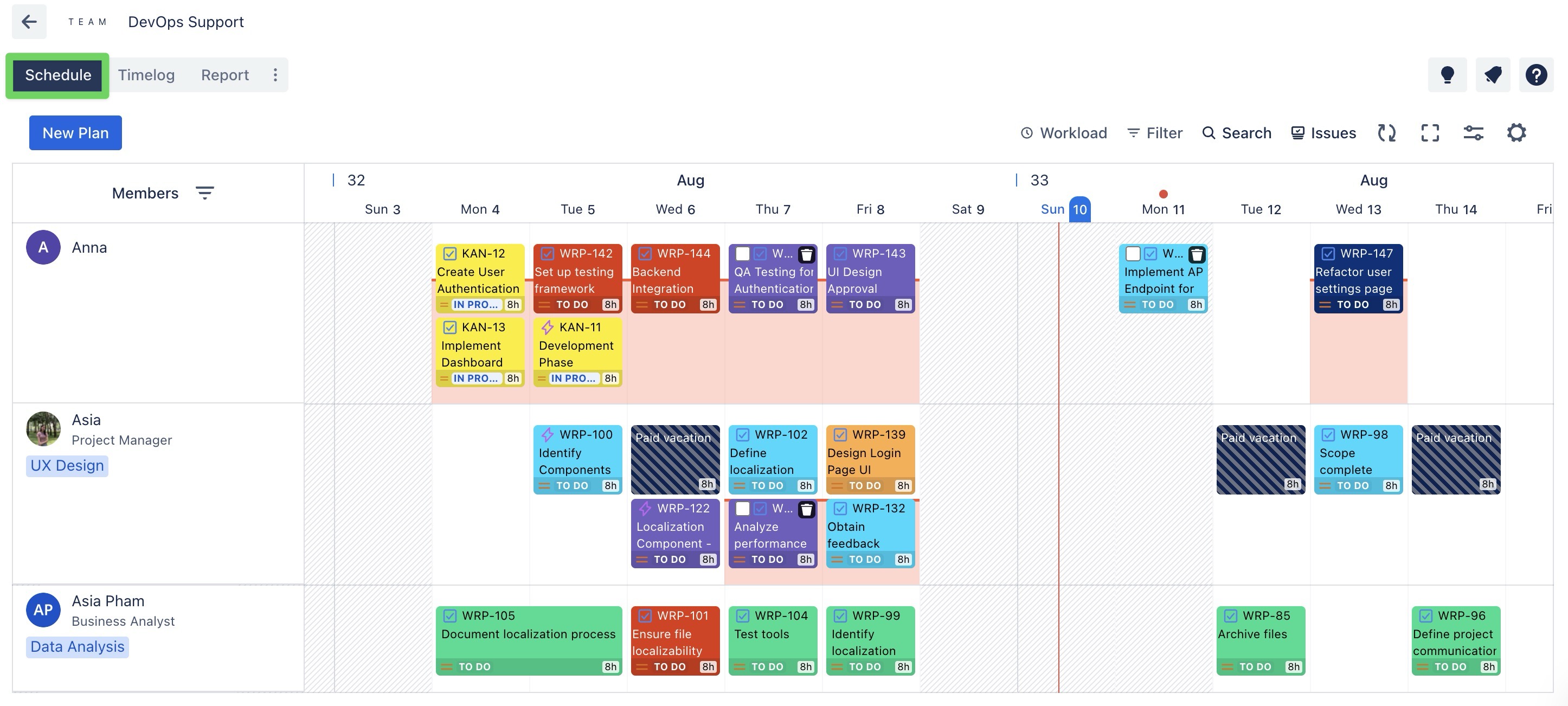Open the lightbulb tips icon
The height and width of the screenshot is (706, 1568).
[1447, 75]
